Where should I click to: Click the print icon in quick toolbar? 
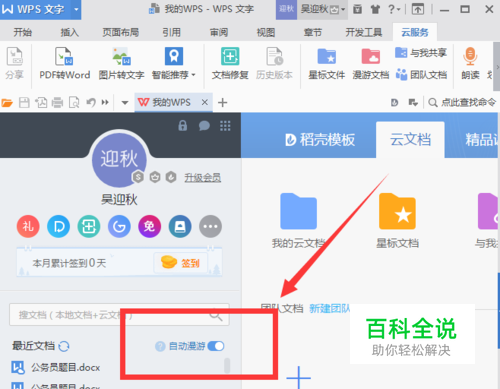coord(57,103)
